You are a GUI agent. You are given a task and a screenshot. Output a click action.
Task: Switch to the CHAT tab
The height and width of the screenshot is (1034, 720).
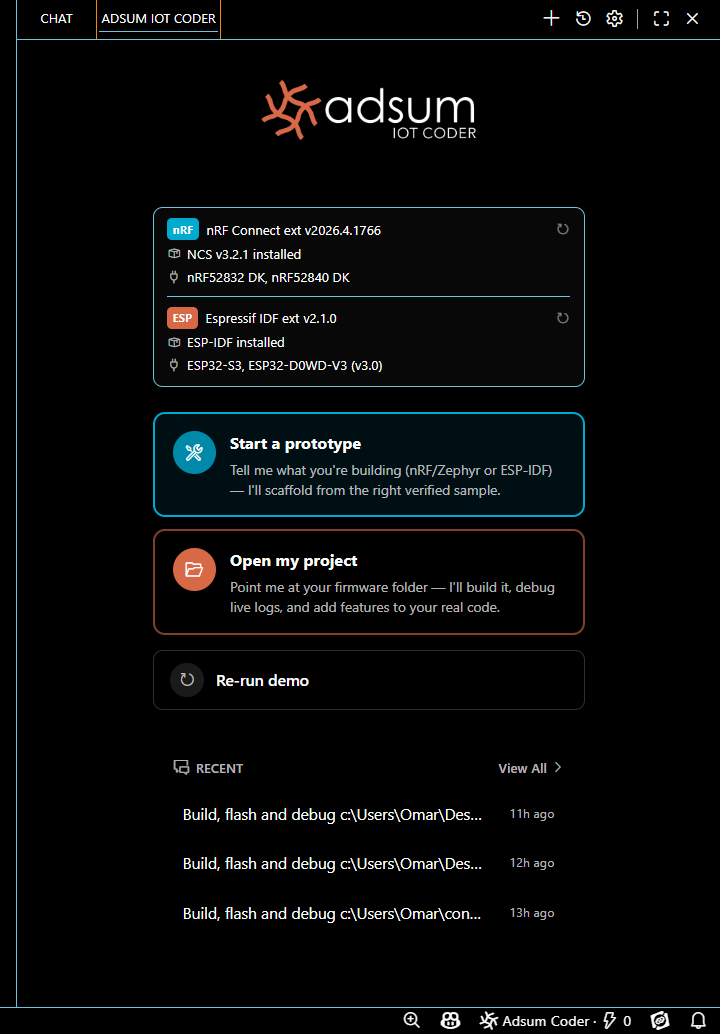(57, 18)
